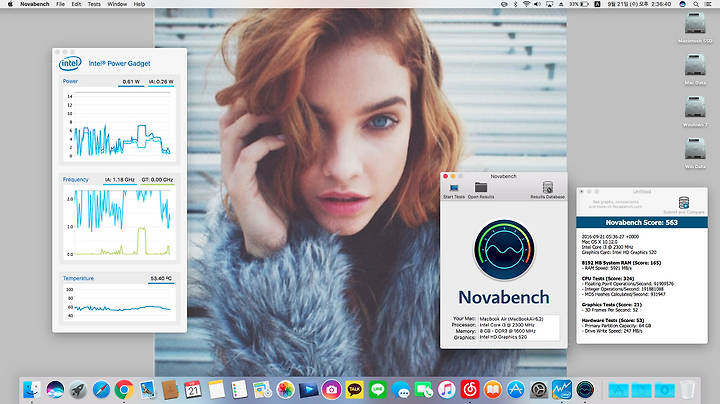Open the Window menu
The image size is (720, 404).
pyautogui.click(x=117, y=4)
